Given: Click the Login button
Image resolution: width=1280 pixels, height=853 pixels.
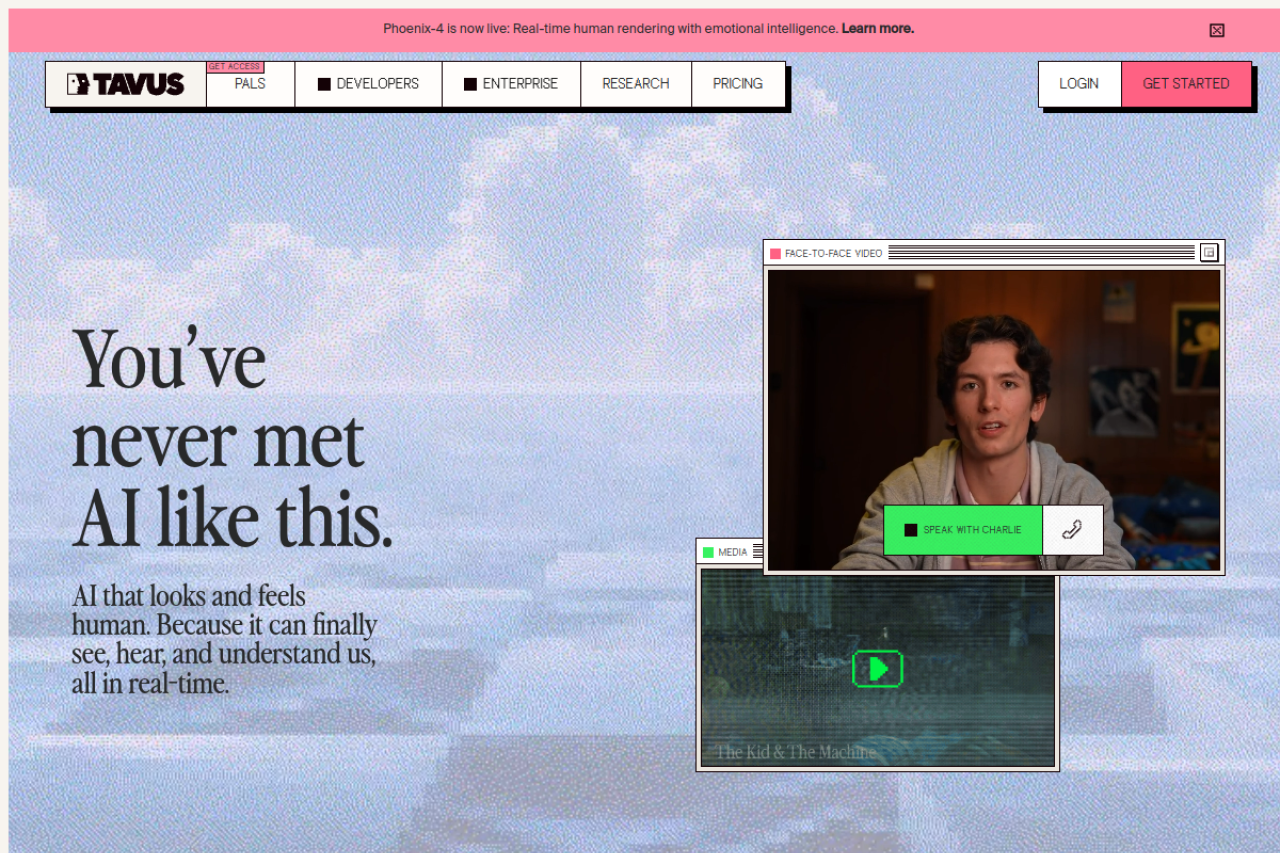Looking at the screenshot, I should (1079, 84).
